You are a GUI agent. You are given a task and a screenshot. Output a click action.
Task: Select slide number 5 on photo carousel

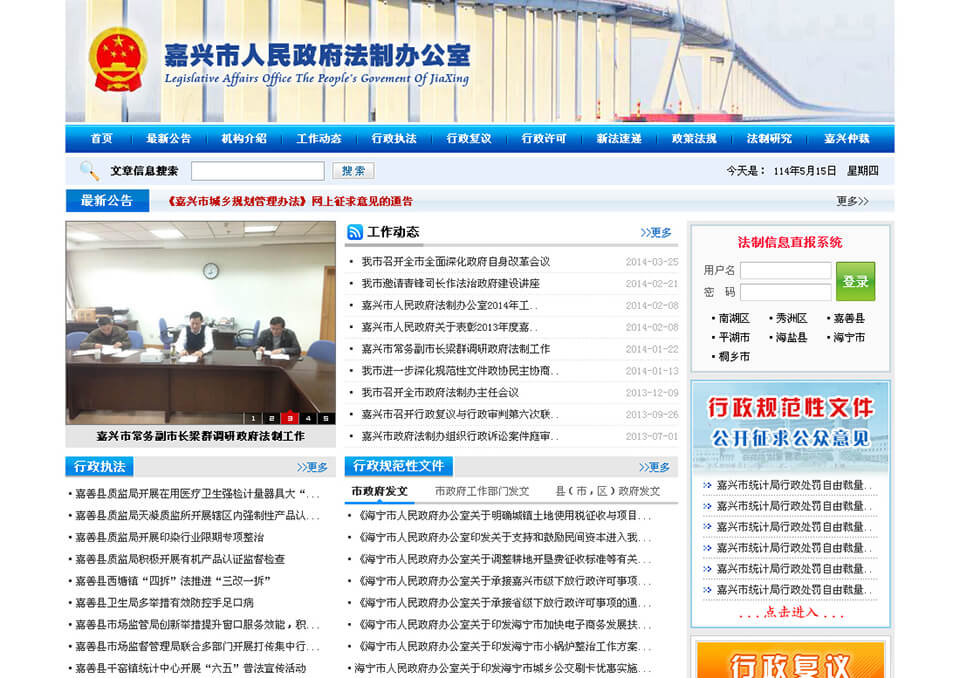pyautogui.click(x=326, y=418)
